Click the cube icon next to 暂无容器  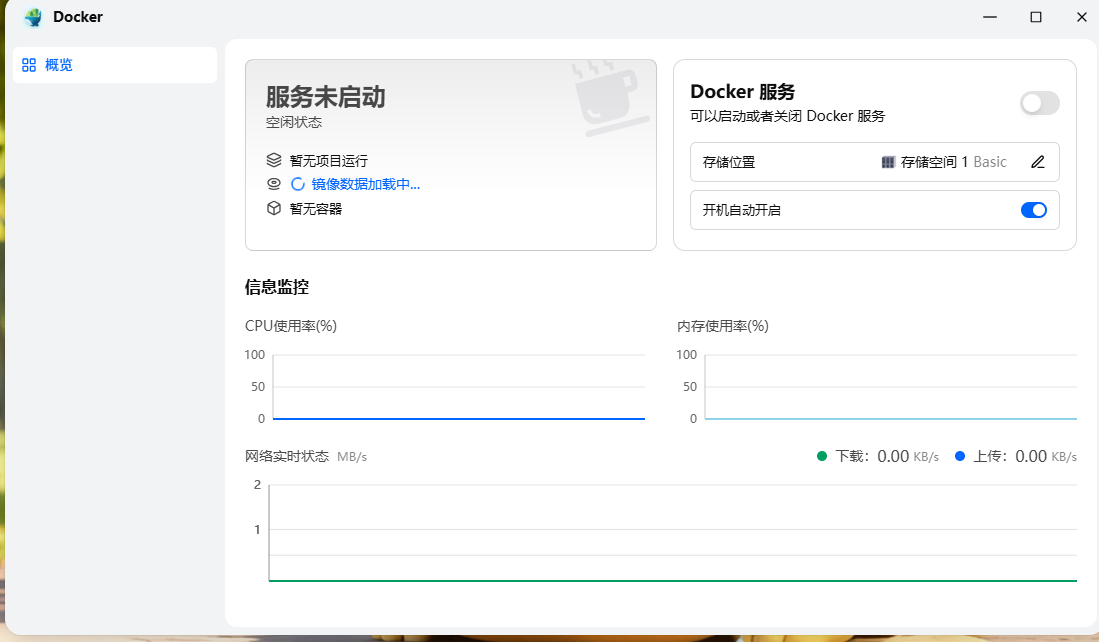click(274, 208)
